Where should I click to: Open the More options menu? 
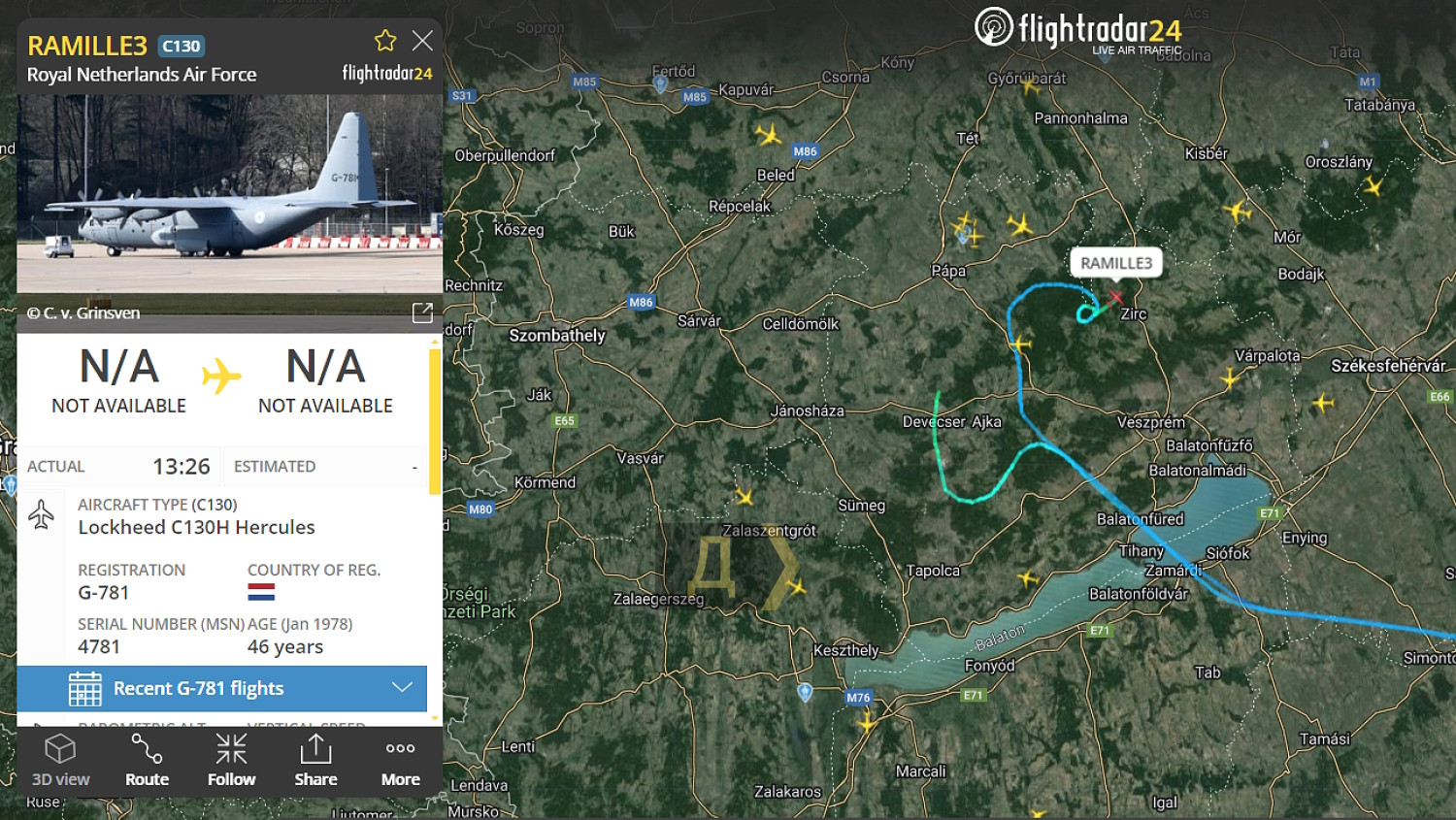point(400,761)
